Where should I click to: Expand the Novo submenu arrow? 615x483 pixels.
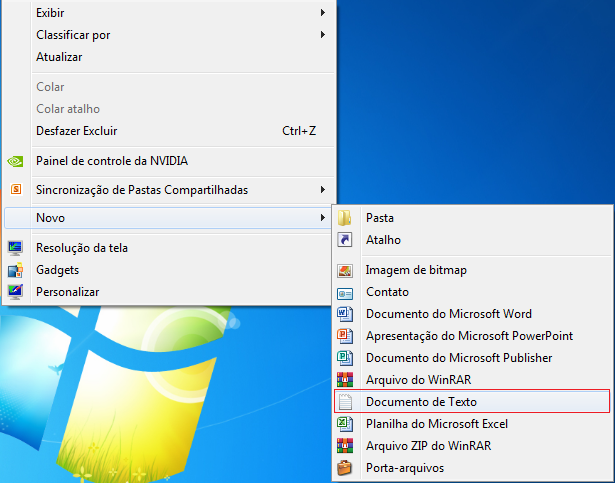(x=322, y=217)
